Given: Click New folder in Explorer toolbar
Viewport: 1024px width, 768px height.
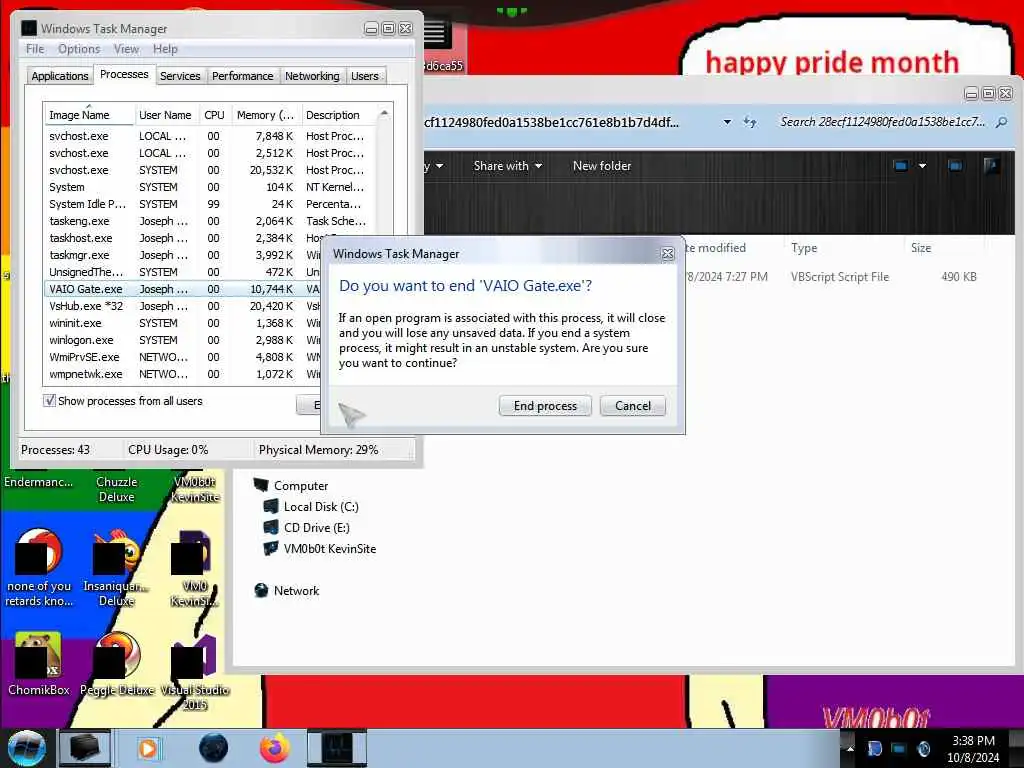Looking at the screenshot, I should coord(602,166).
